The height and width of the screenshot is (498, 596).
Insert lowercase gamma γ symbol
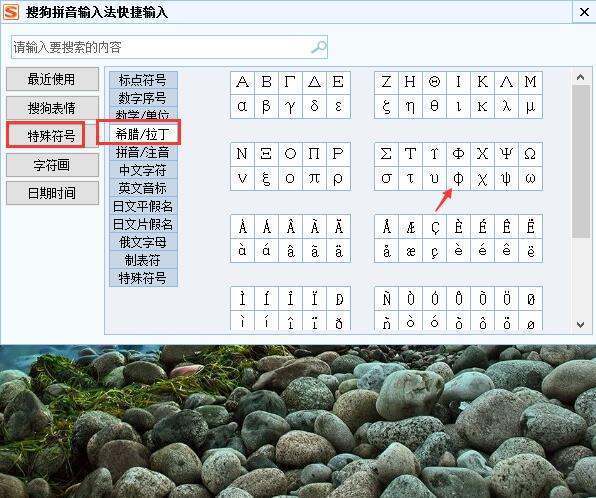point(290,106)
